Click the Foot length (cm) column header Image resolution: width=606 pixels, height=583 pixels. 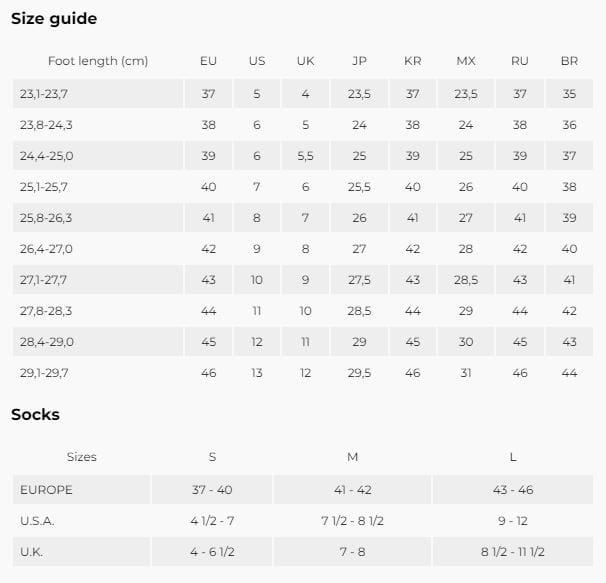97,61
